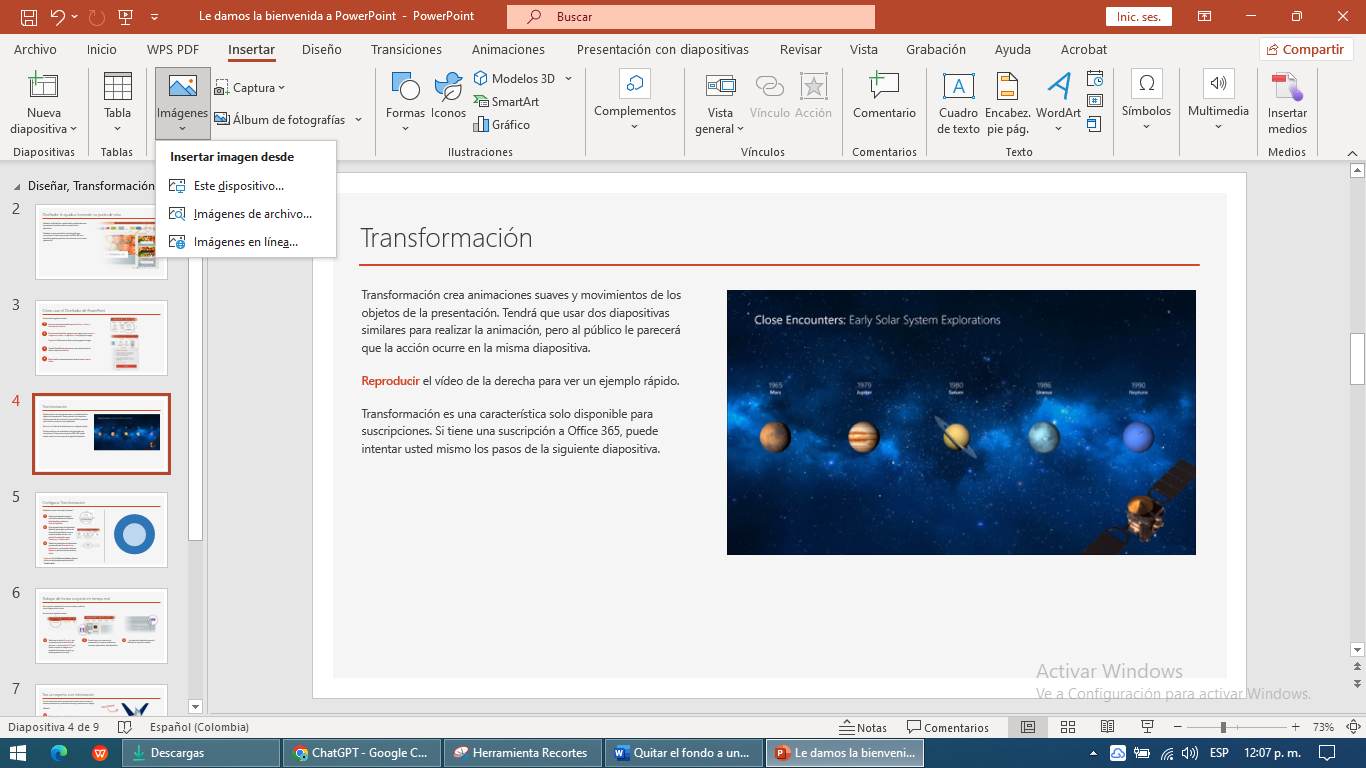
Task: Switch to slide sorter view
Action: click(x=1067, y=727)
